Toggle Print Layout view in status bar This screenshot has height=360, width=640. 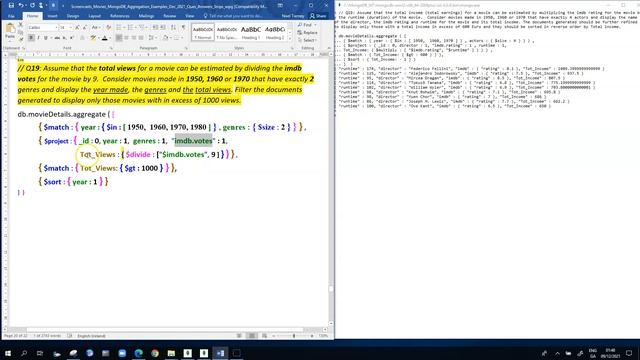pos(252,336)
